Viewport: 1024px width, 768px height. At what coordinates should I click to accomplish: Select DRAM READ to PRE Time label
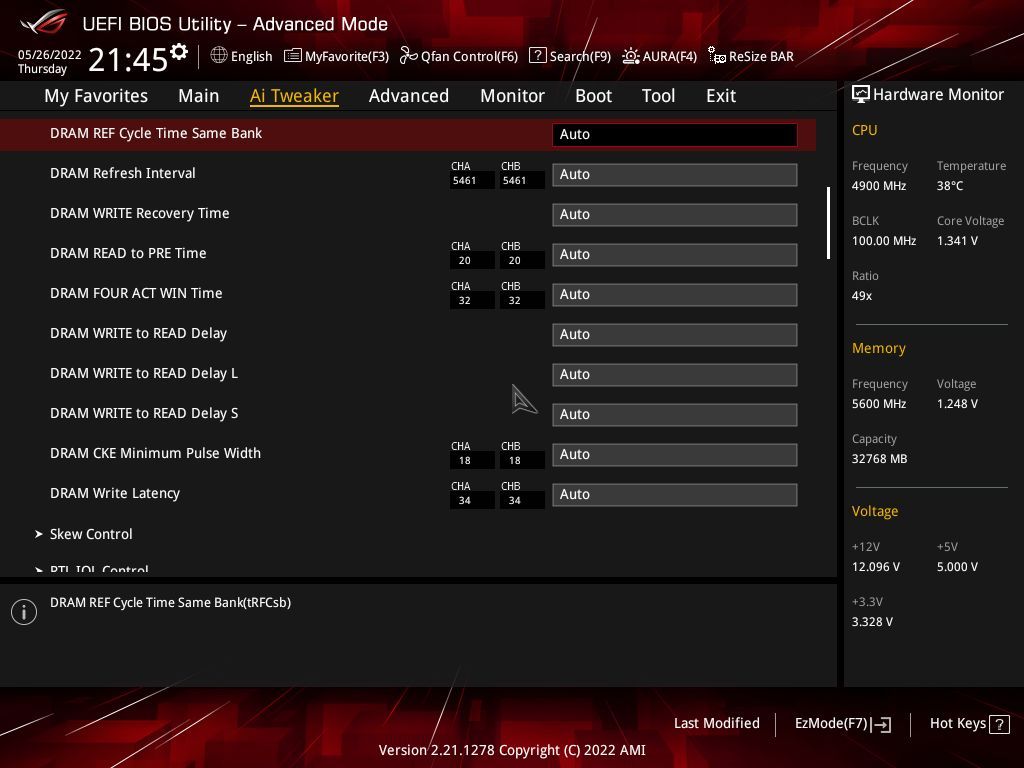[x=128, y=253]
